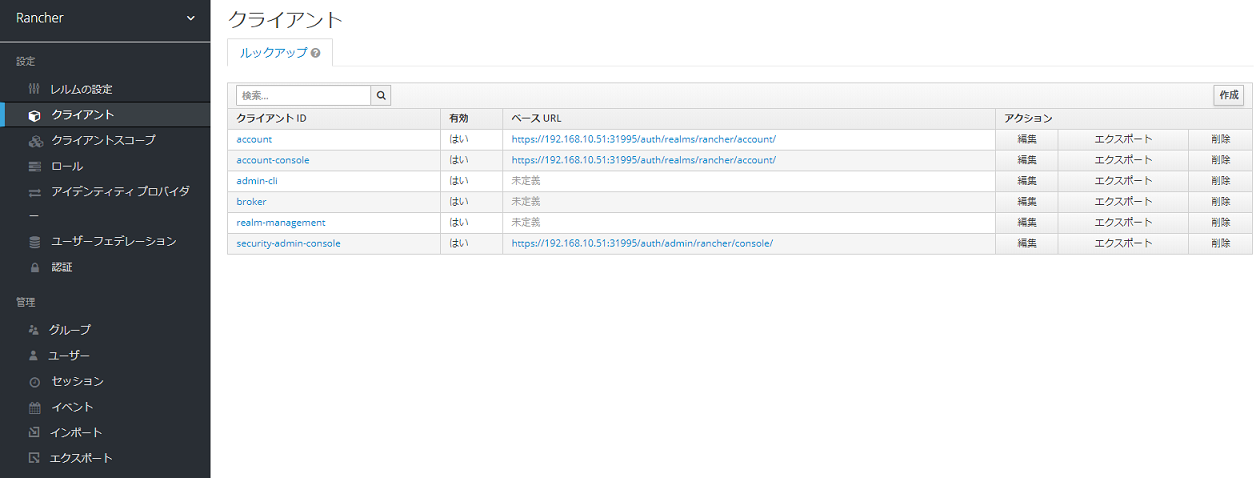This screenshot has height=478, width=1260.
Task: Click 削除 for the account client
Action: (1221, 139)
